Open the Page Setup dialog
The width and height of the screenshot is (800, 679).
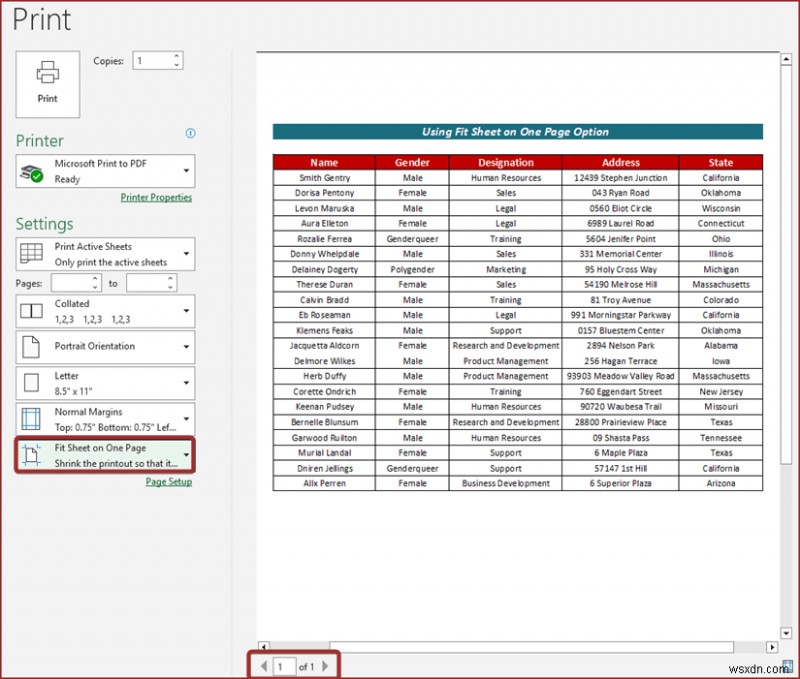(x=168, y=482)
